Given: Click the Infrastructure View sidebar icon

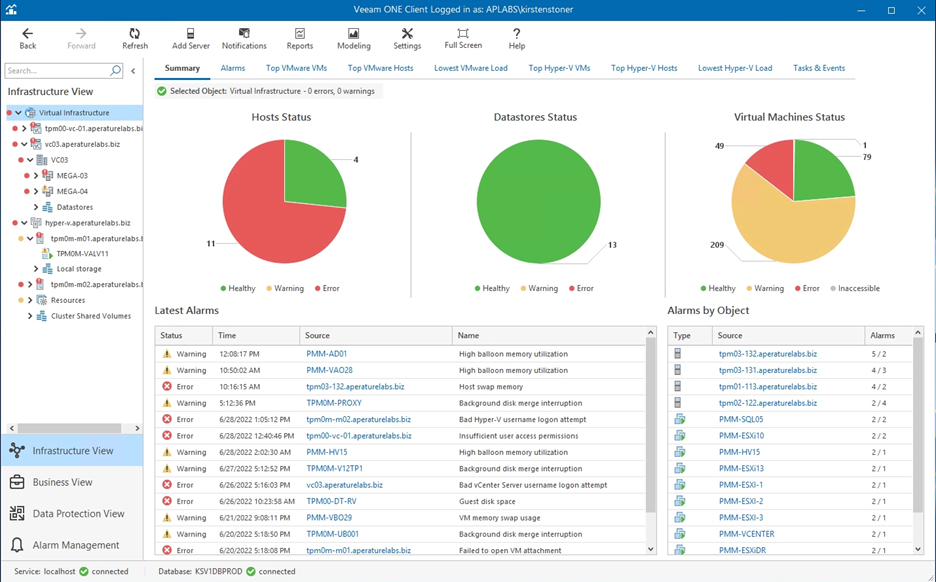Looking at the screenshot, I should tap(17, 451).
